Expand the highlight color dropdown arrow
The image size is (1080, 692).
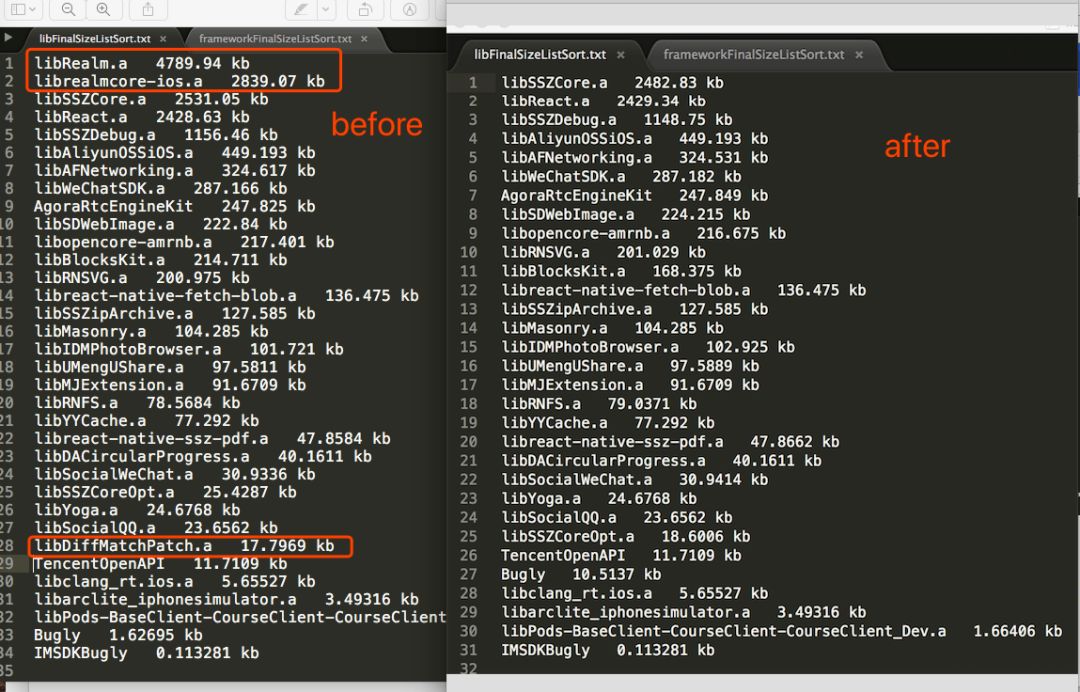point(325,9)
